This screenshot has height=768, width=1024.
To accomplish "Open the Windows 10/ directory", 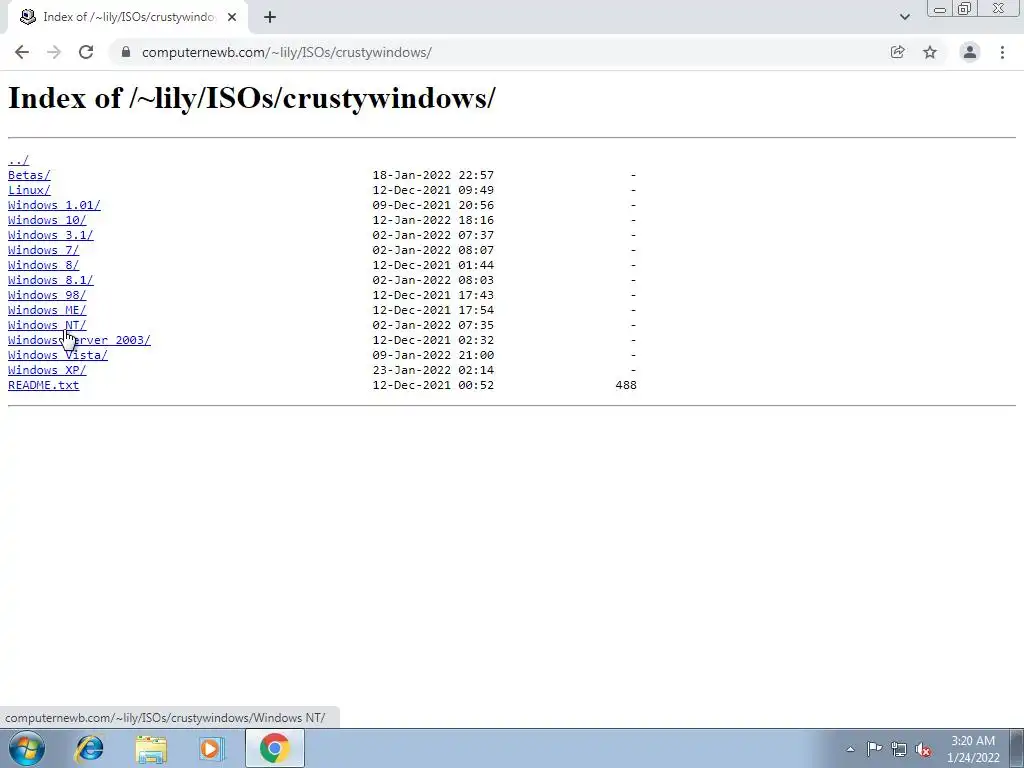I will [x=47, y=220].
